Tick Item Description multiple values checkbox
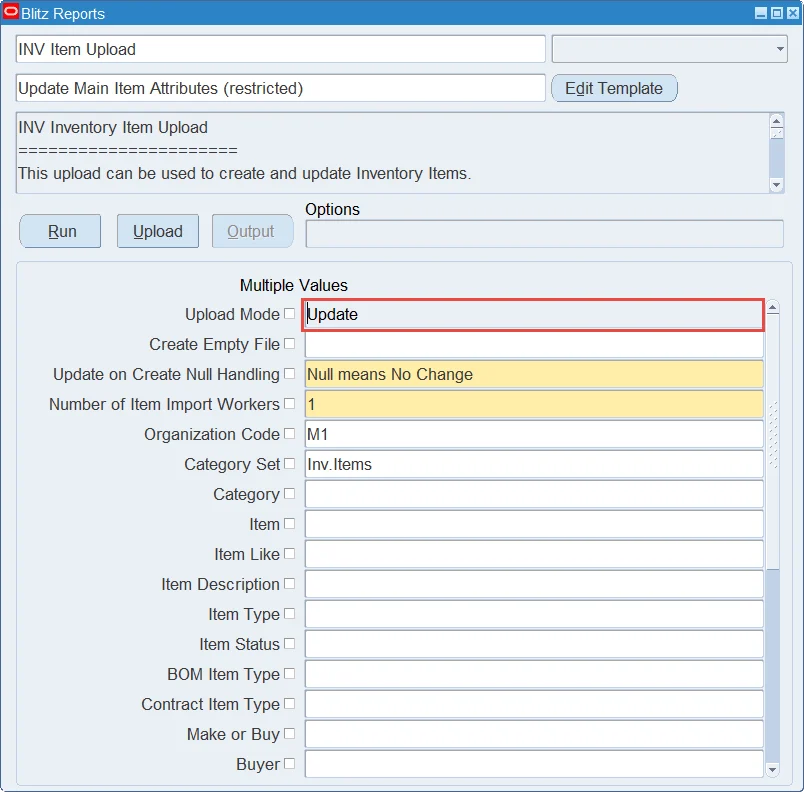Image resolution: width=804 pixels, height=792 pixels. [x=290, y=583]
